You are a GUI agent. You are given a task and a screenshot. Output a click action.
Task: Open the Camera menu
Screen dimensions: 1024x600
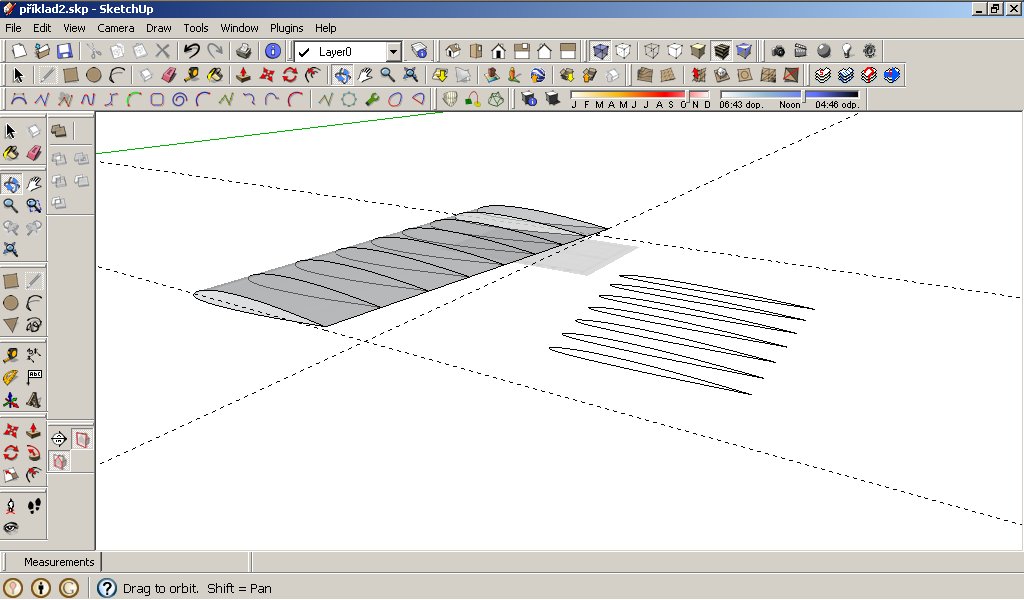(116, 28)
